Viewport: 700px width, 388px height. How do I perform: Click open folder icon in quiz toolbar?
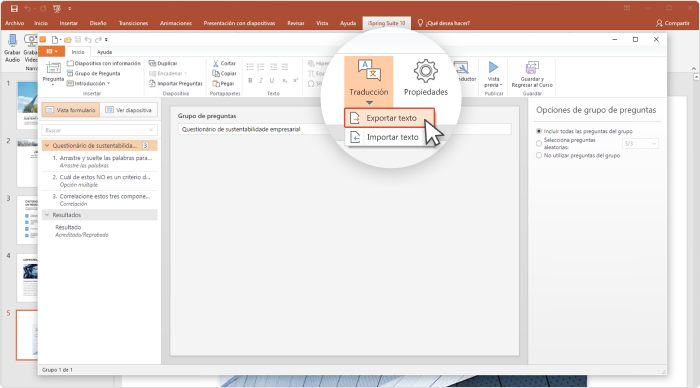tap(67, 40)
